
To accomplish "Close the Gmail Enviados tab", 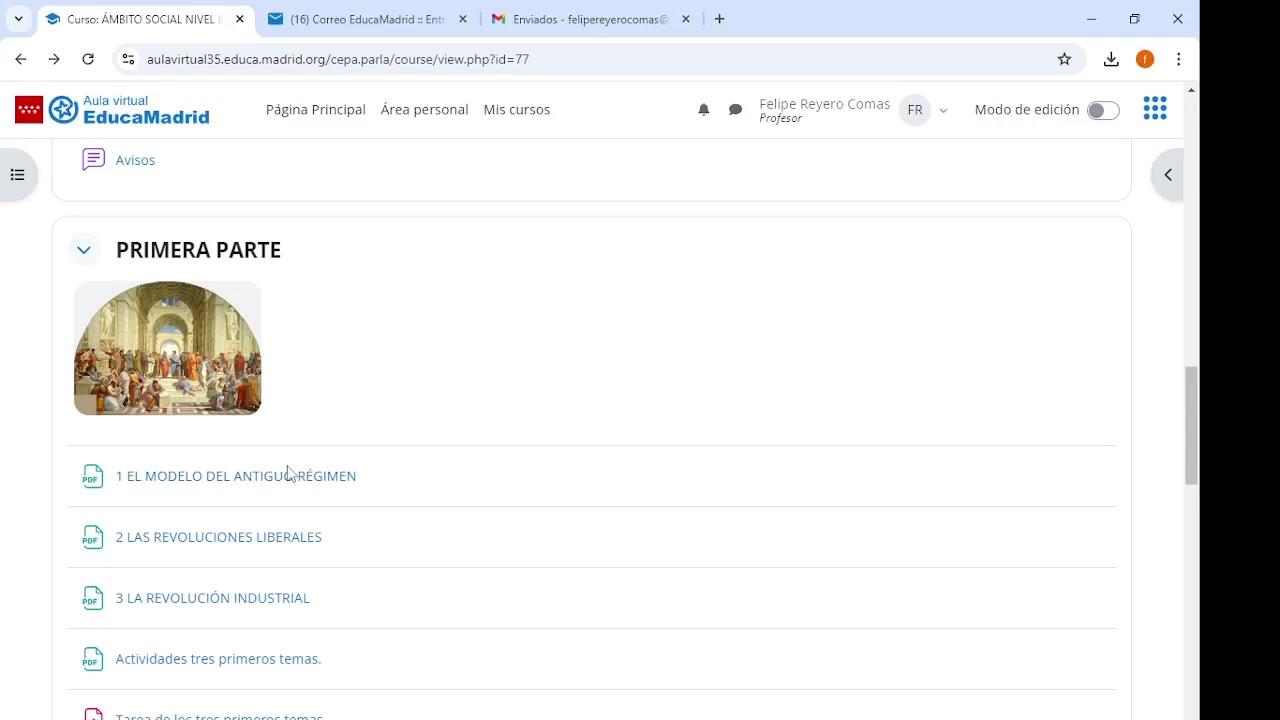I will coord(685,19).
